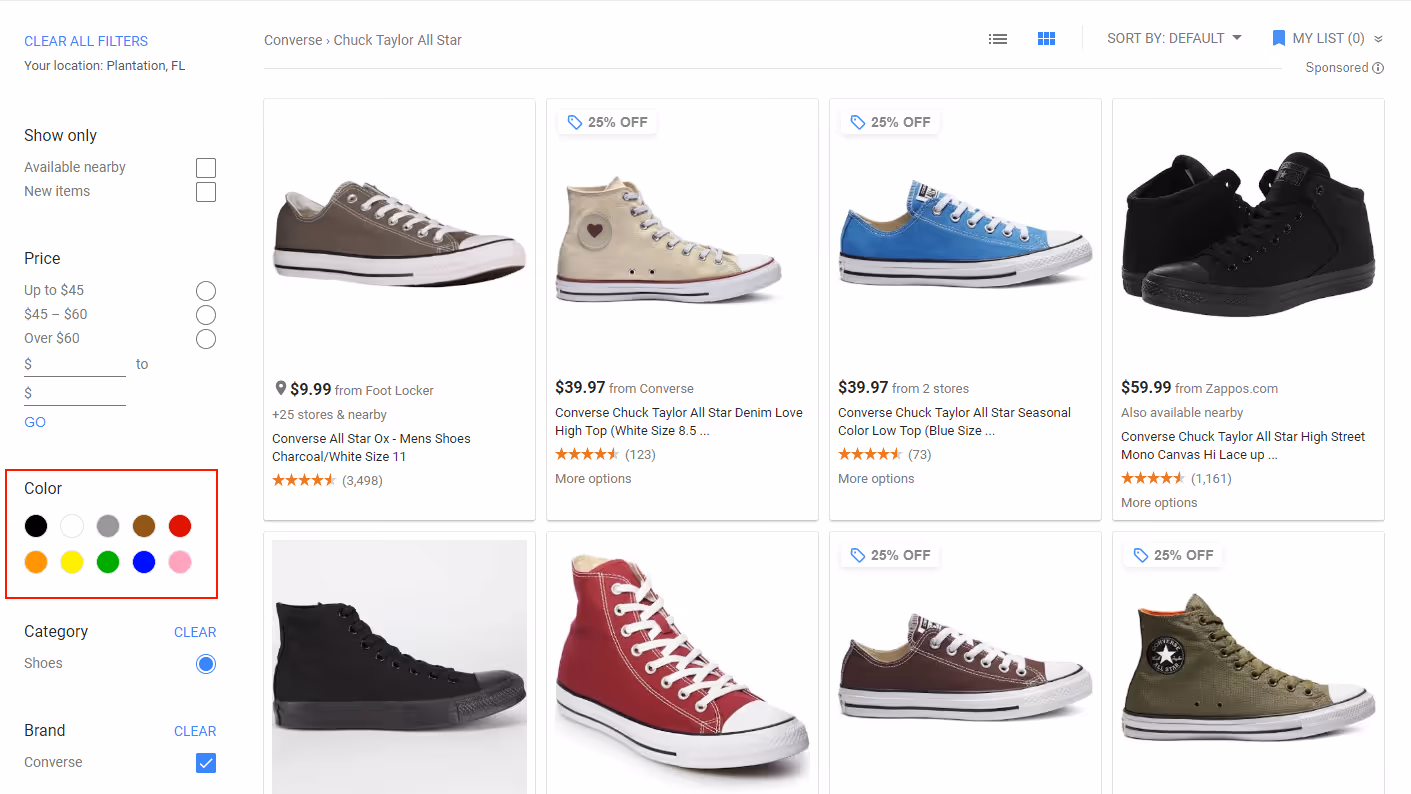The width and height of the screenshot is (1411, 794).
Task: Open the cream heart high top image
Action: point(668,240)
